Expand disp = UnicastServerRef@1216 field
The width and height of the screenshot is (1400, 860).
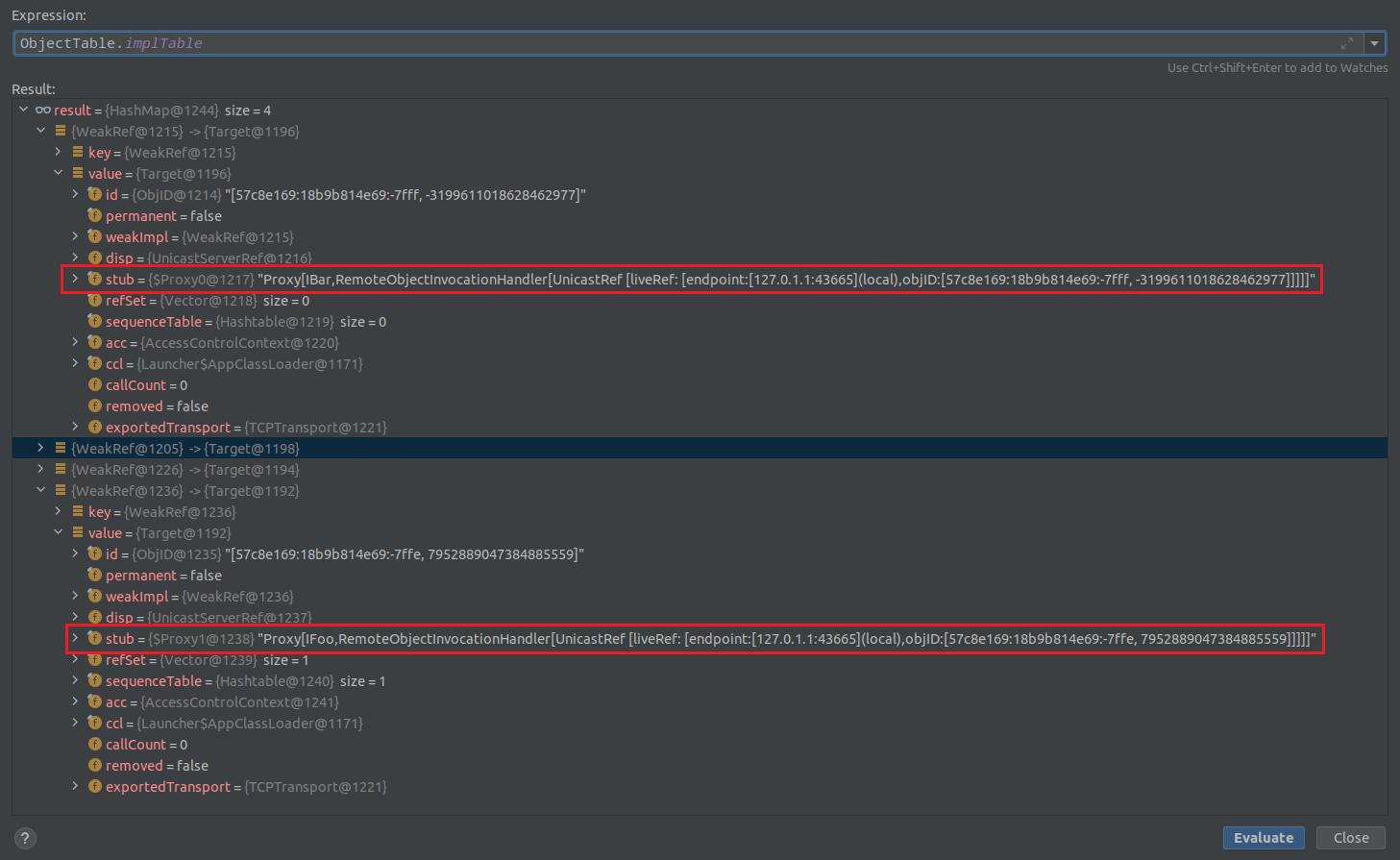(x=75, y=258)
